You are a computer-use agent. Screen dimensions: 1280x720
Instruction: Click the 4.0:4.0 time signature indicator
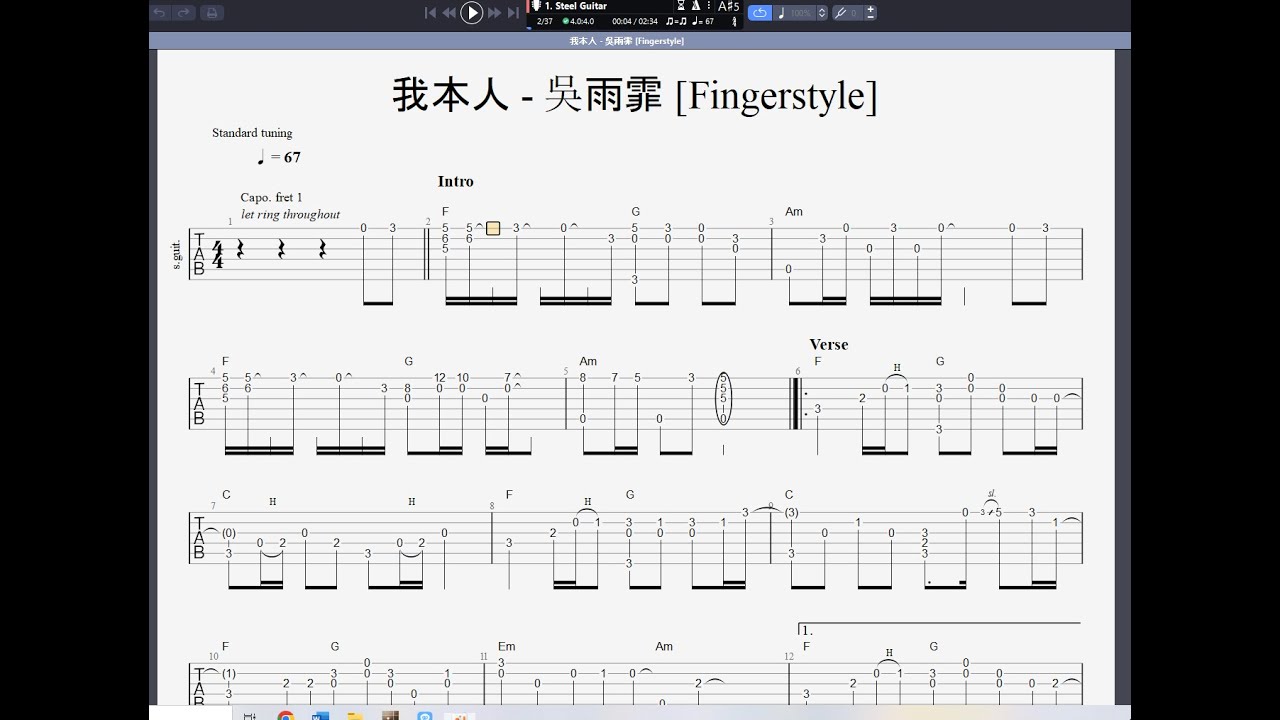tap(580, 21)
